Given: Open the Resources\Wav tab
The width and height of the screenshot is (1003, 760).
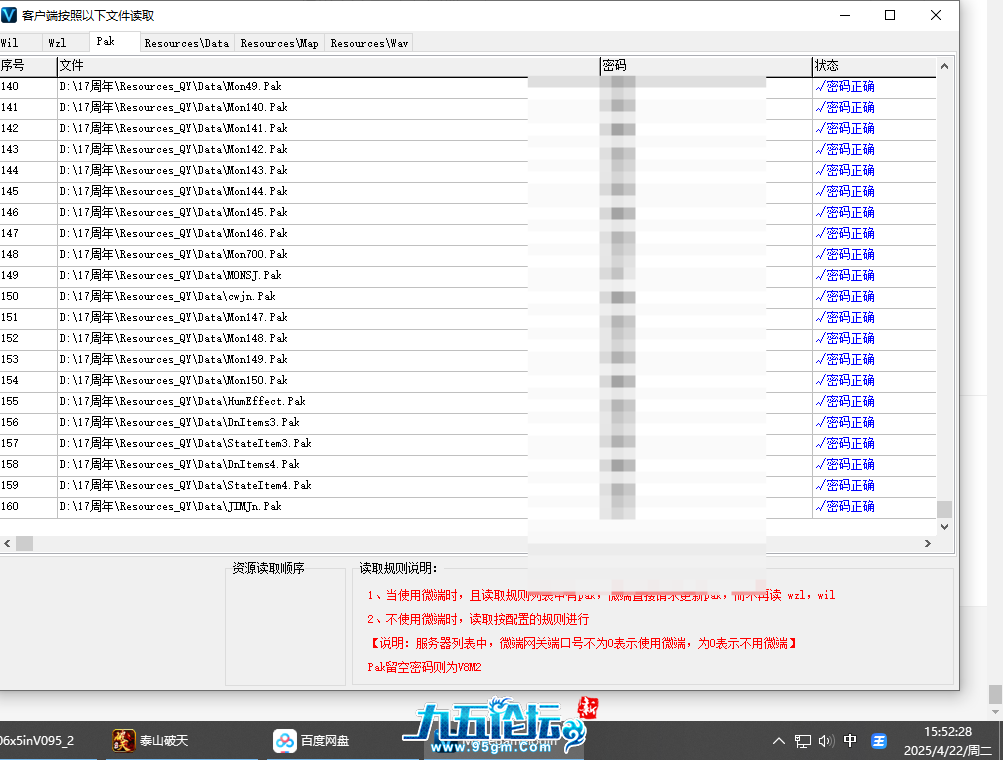Looking at the screenshot, I should tap(369, 43).
